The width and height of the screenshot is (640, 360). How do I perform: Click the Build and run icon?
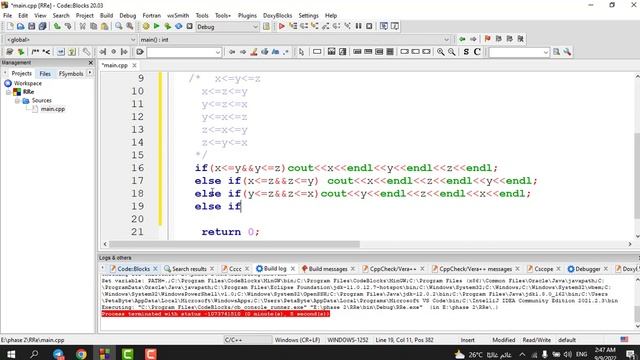coord(167,27)
